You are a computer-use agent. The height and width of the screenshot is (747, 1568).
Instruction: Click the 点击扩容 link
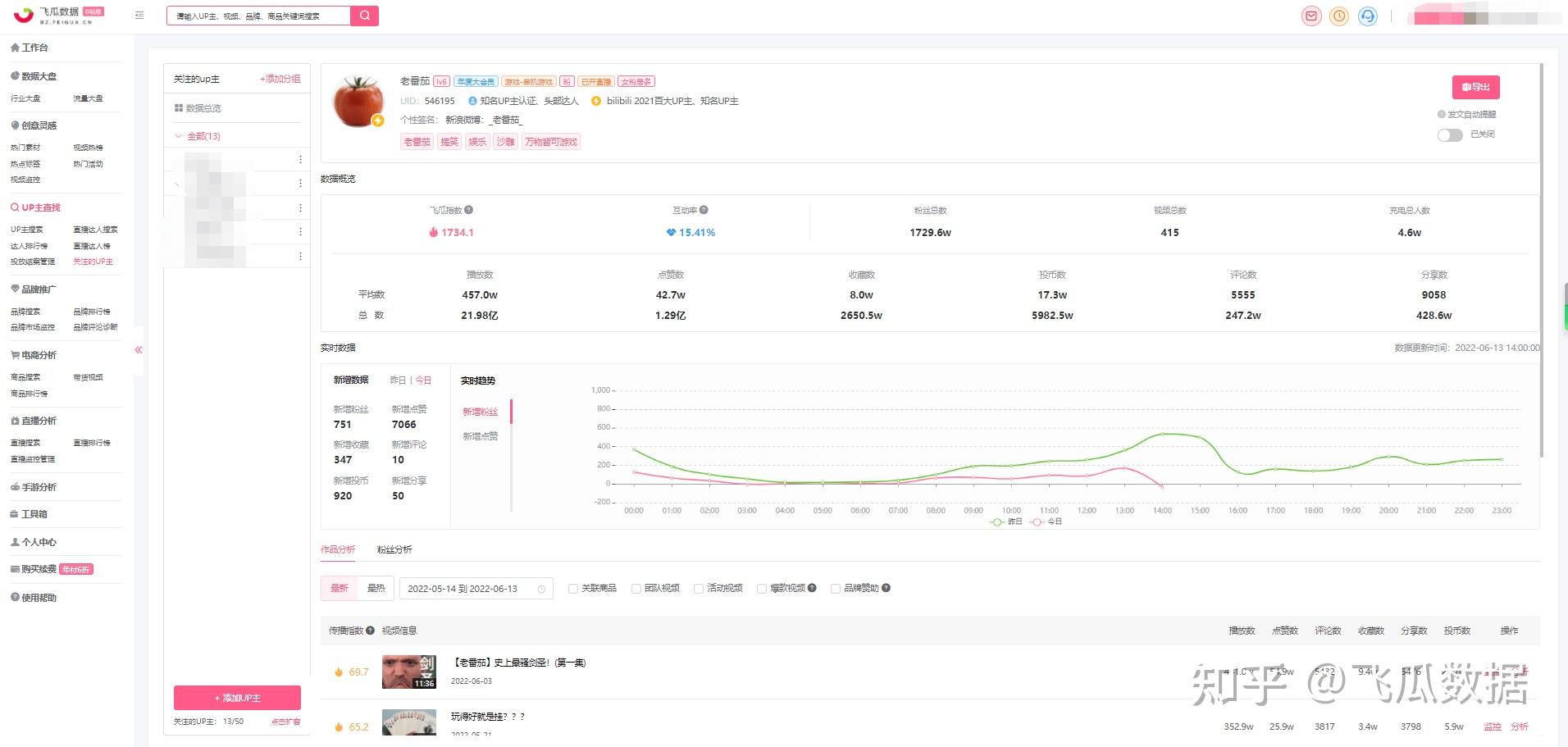[x=285, y=722]
